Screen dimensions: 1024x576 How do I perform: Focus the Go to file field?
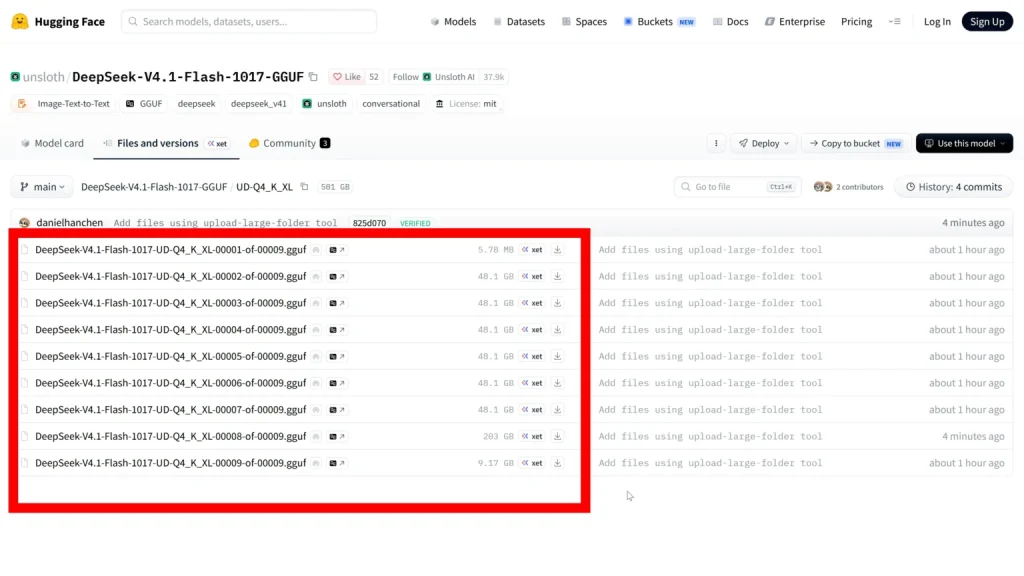(x=737, y=187)
